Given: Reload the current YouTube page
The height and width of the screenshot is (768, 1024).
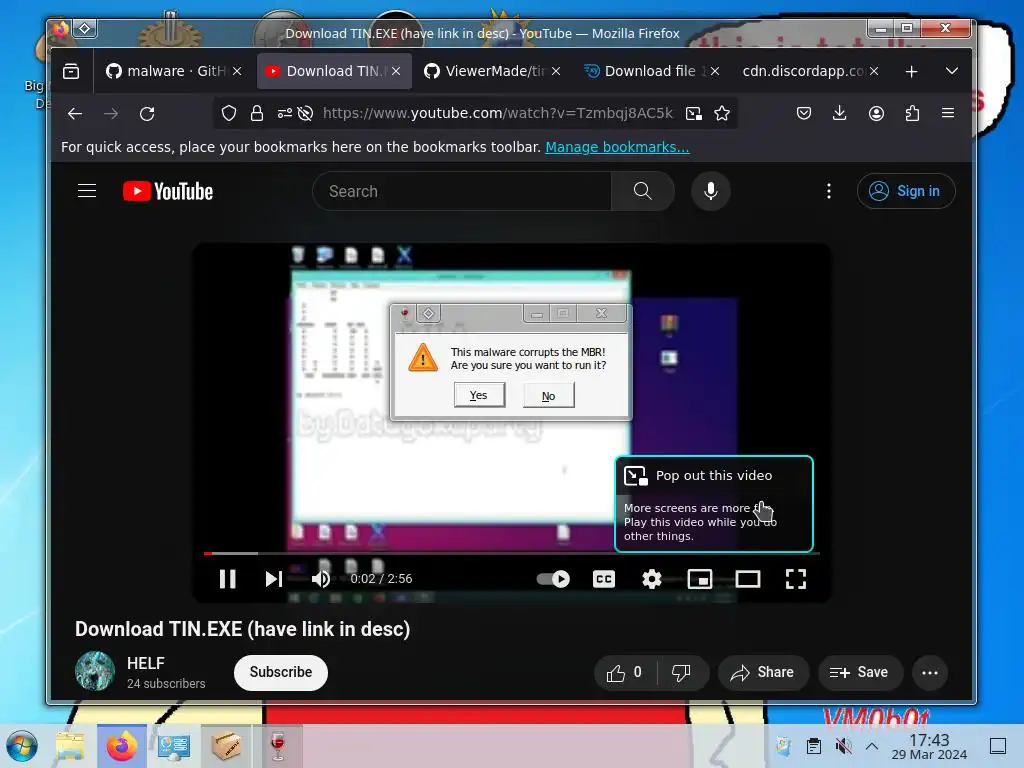Looking at the screenshot, I should (147, 114).
